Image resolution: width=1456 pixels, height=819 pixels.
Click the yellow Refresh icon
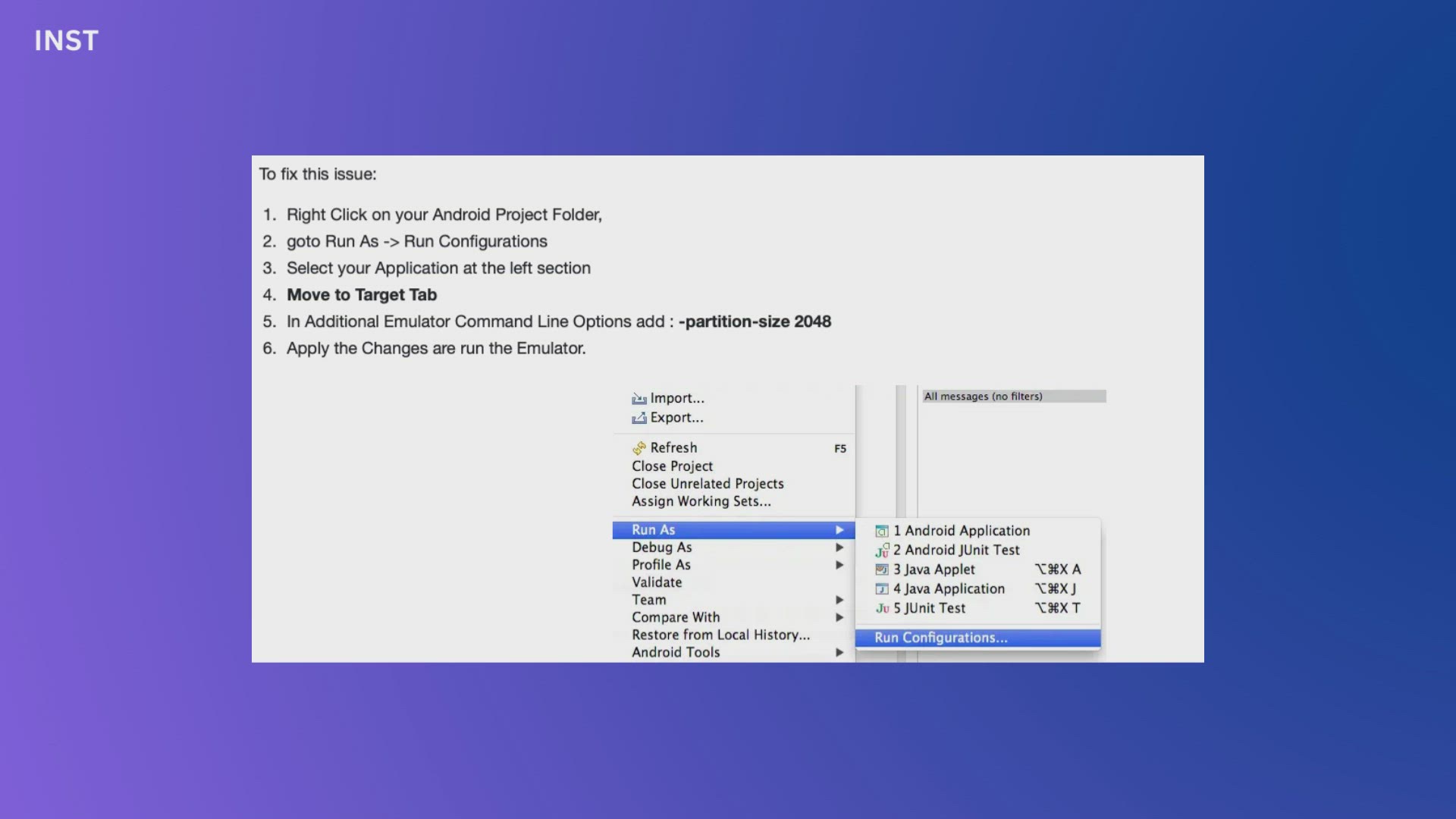tap(639, 448)
